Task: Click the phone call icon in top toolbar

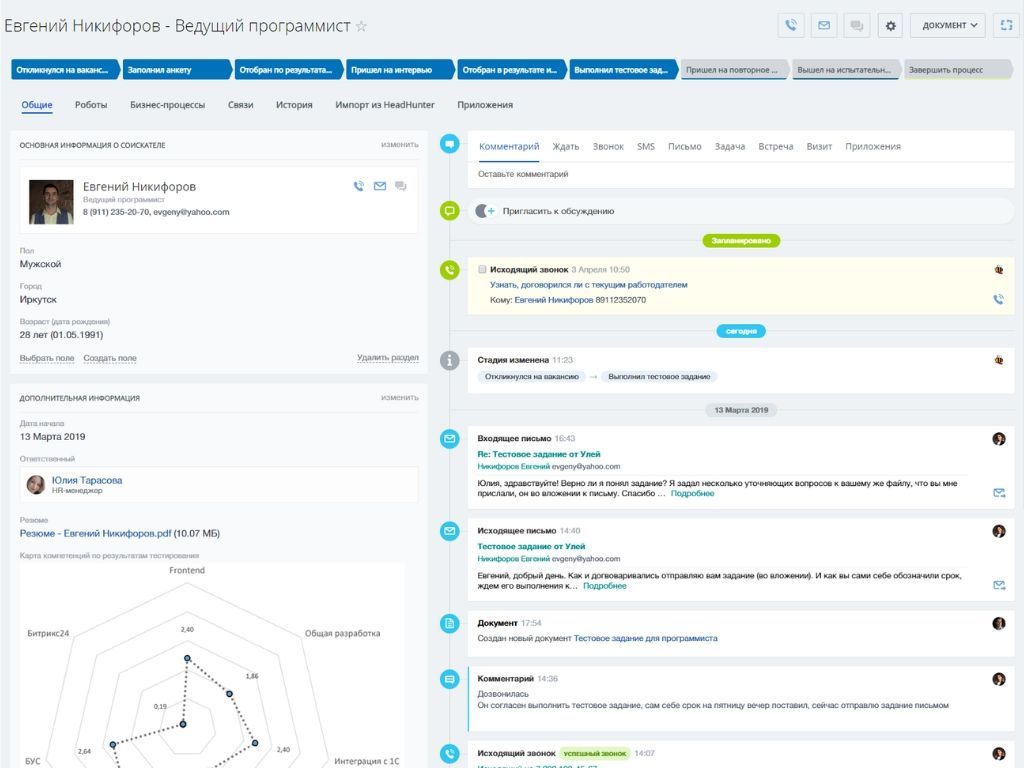Action: click(791, 25)
